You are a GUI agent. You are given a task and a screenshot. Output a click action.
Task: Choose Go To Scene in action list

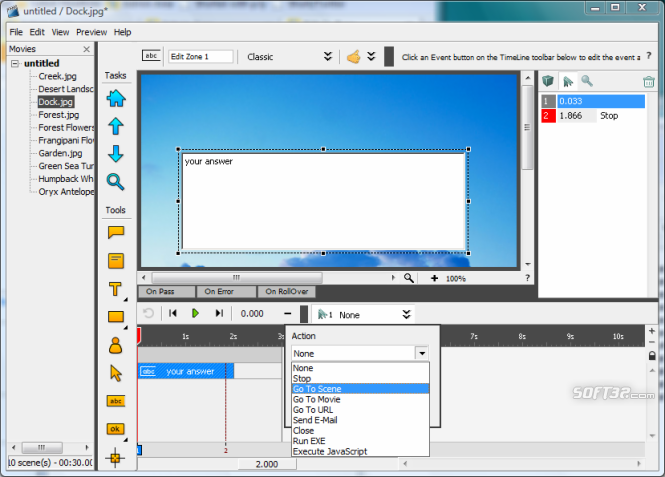(x=360, y=389)
